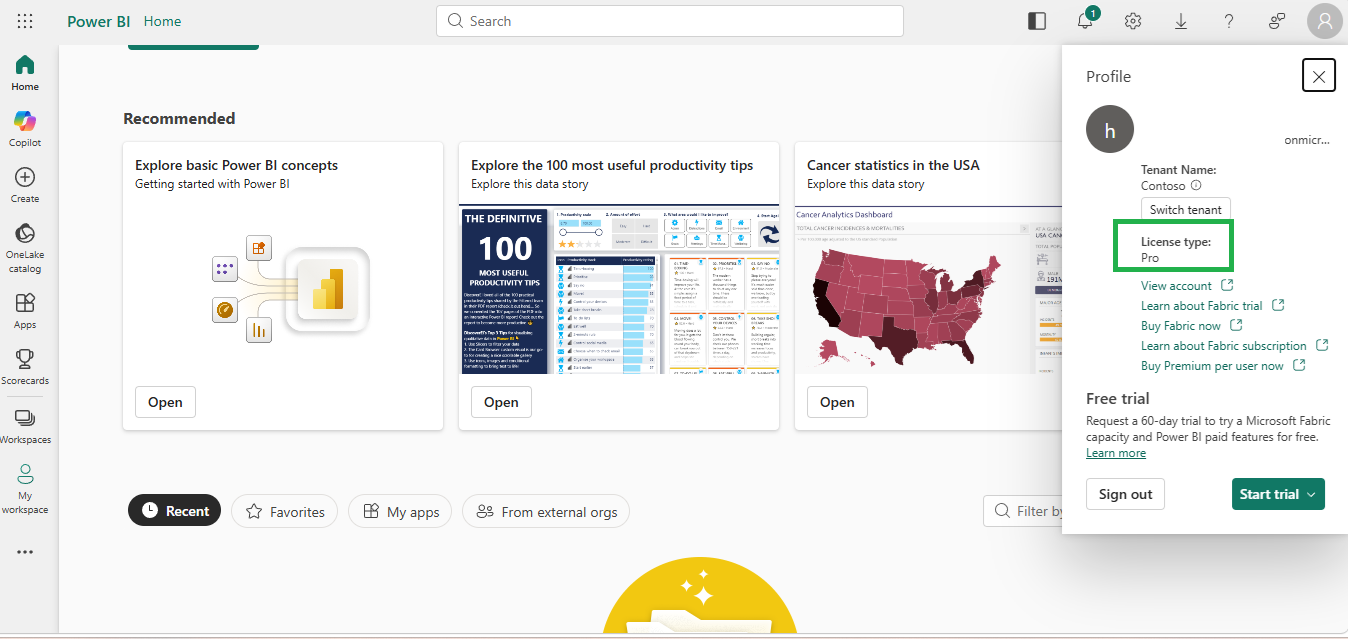Open Learn about Fabric subscription link
Viewport: 1348px width, 639px height.
point(1234,346)
